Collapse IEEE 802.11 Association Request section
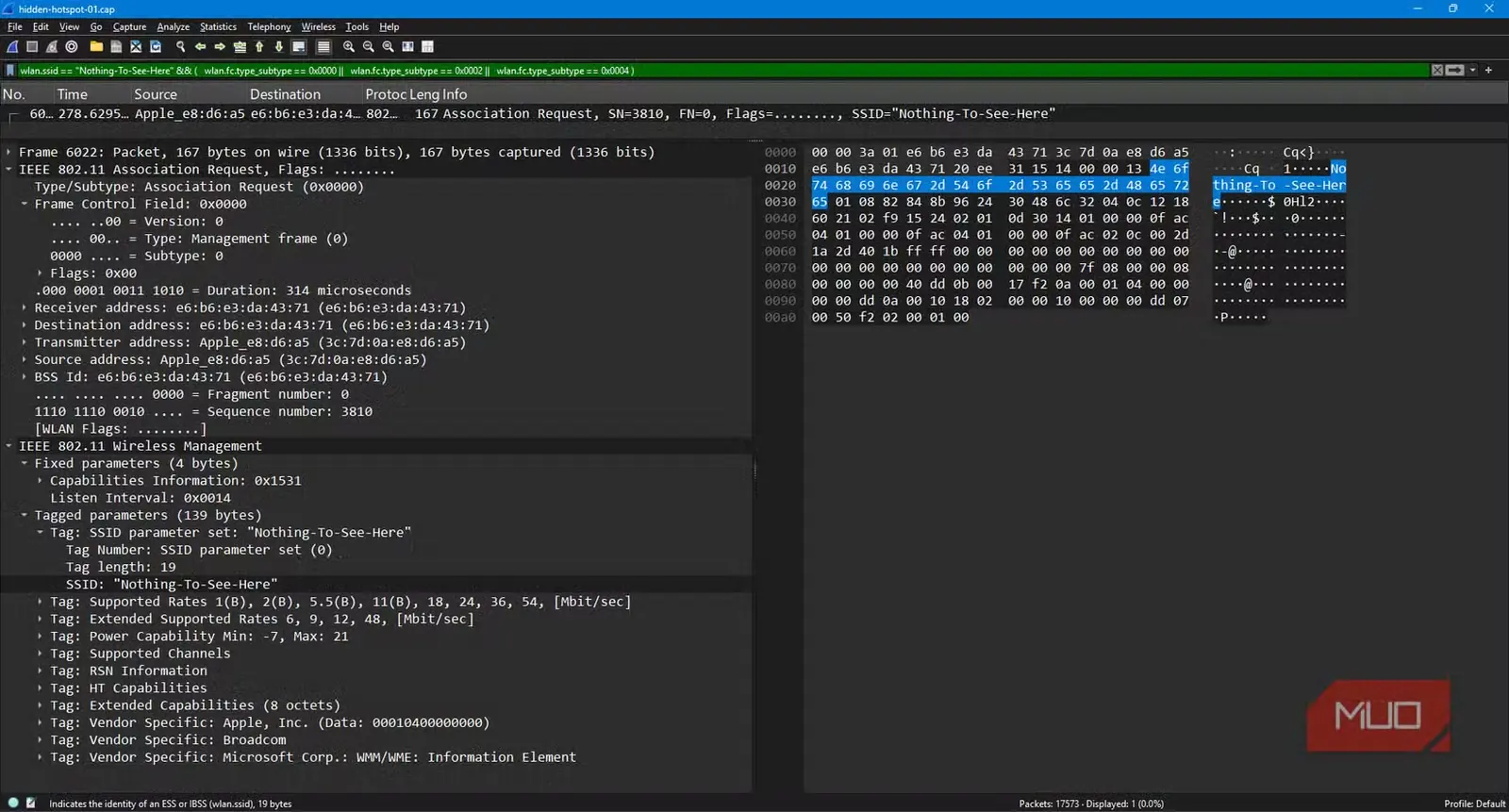This screenshot has height=812, width=1509. pyautogui.click(x=8, y=170)
